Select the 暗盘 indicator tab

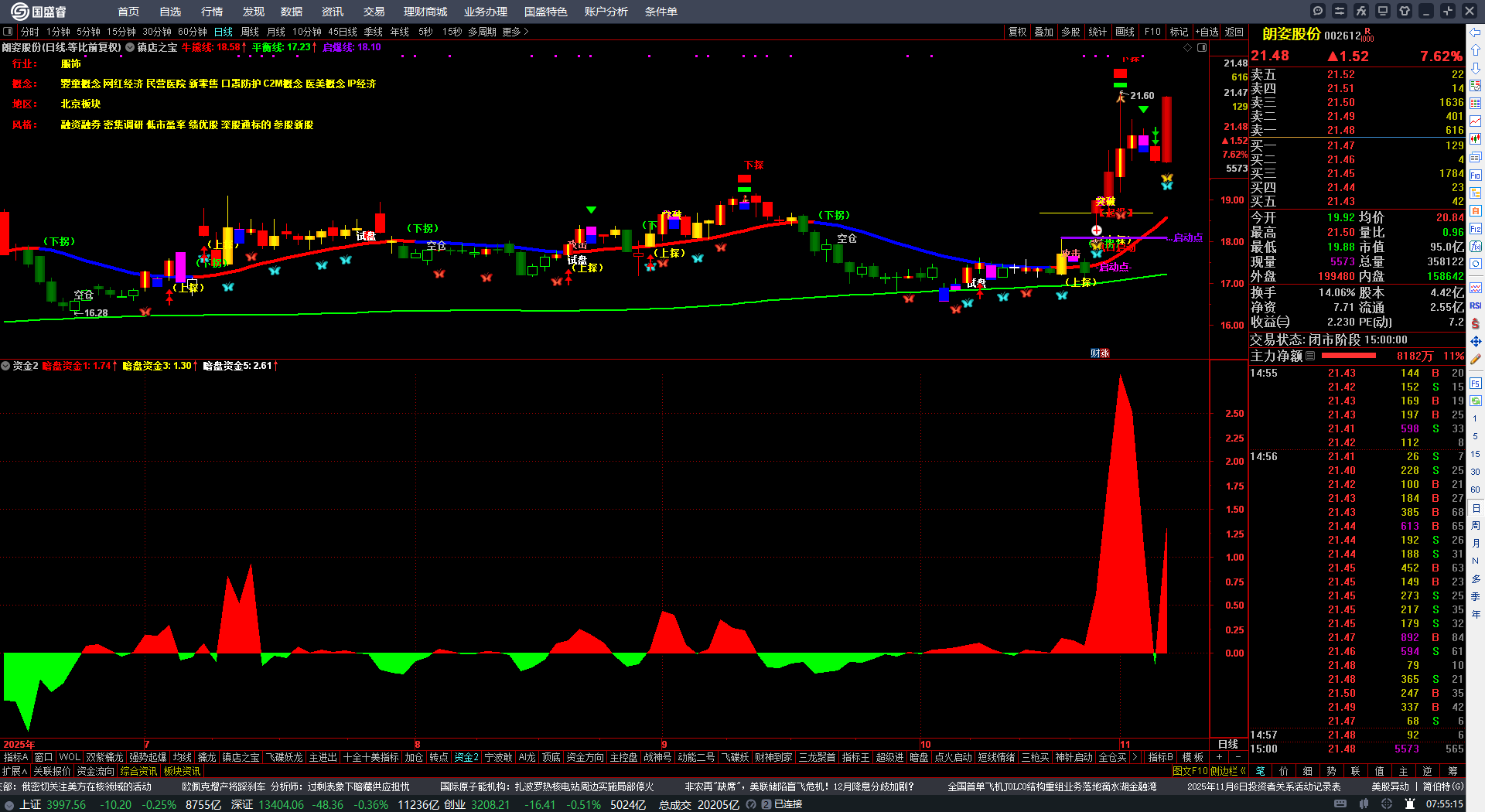[919, 757]
